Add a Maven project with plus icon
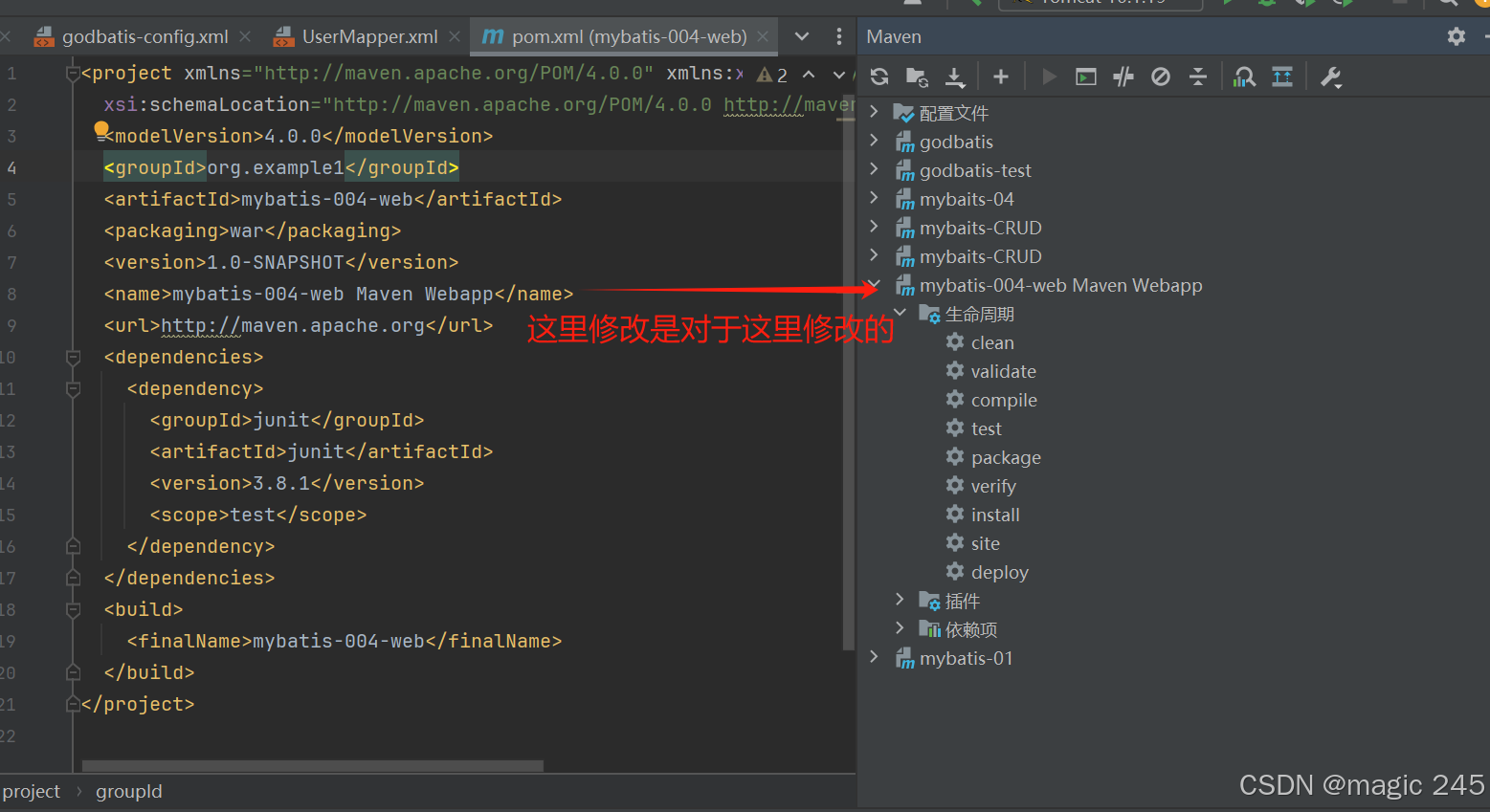 [1001, 77]
